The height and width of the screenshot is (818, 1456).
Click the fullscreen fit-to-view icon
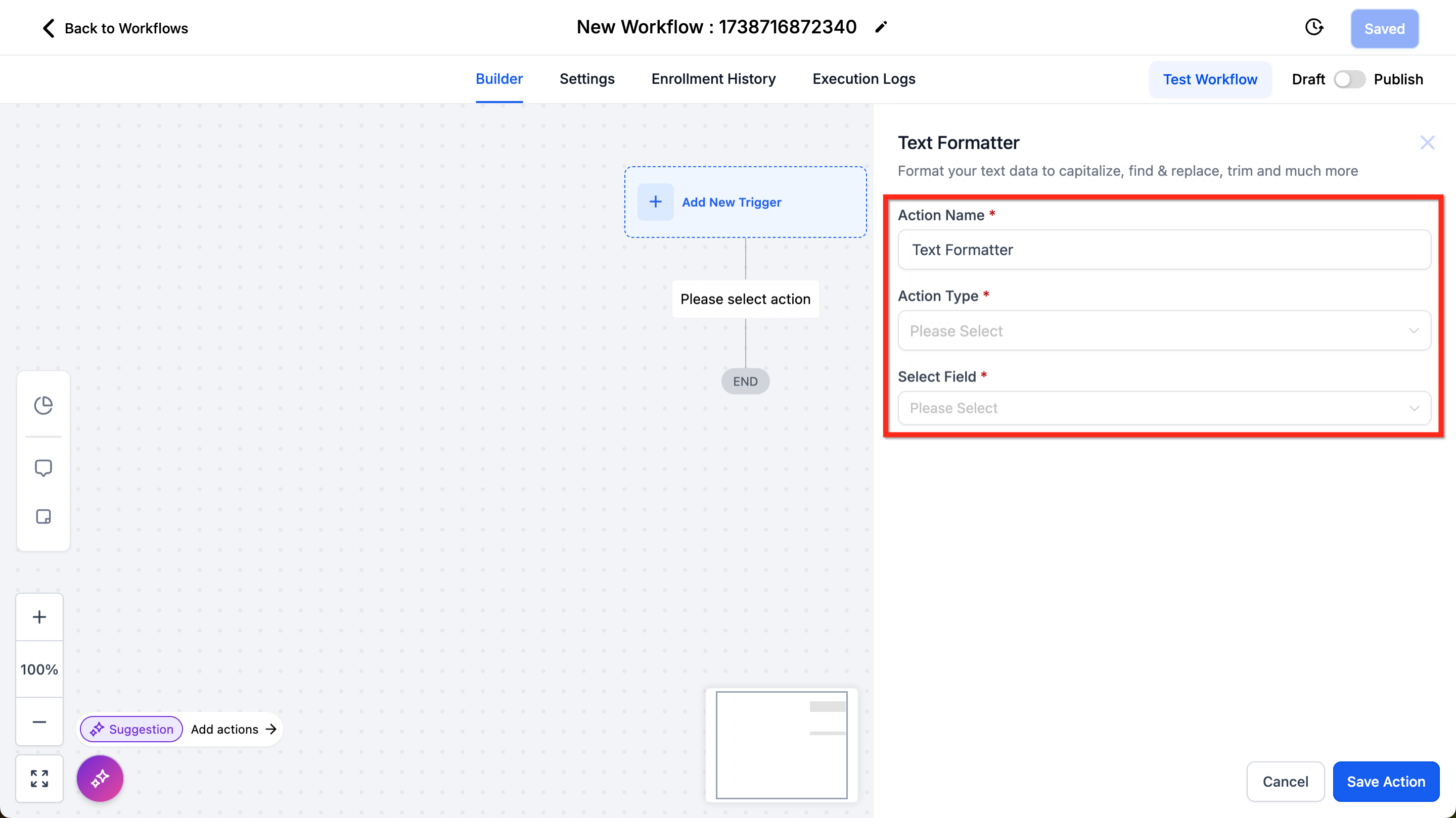(x=39, y=779)
